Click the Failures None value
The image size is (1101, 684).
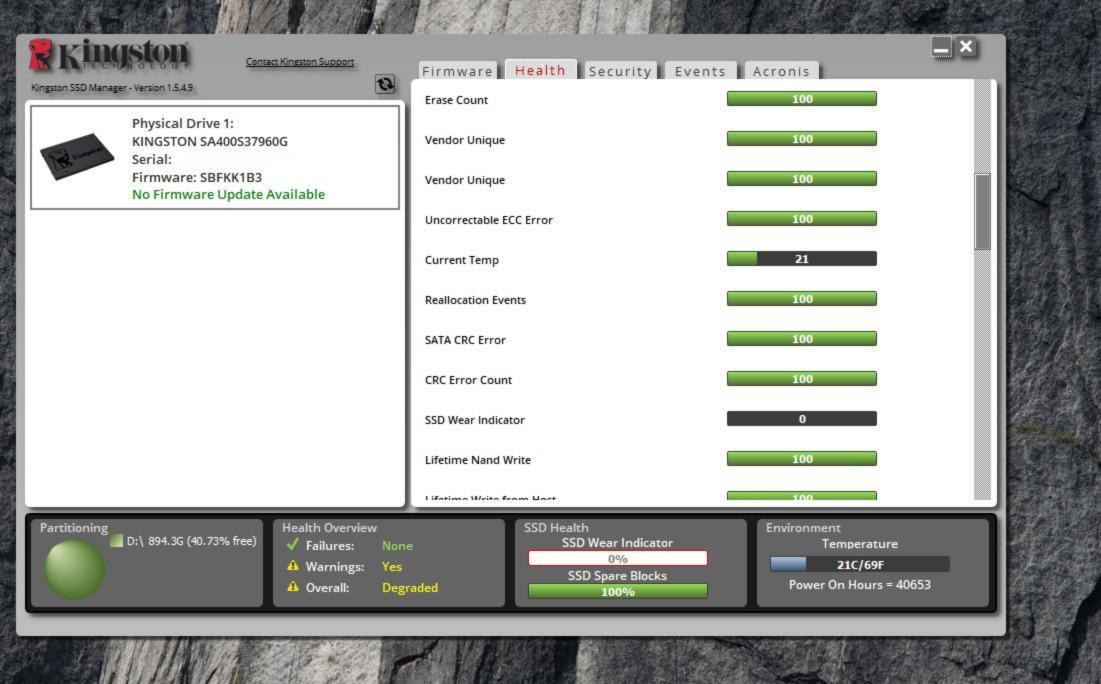coord(397,546)
